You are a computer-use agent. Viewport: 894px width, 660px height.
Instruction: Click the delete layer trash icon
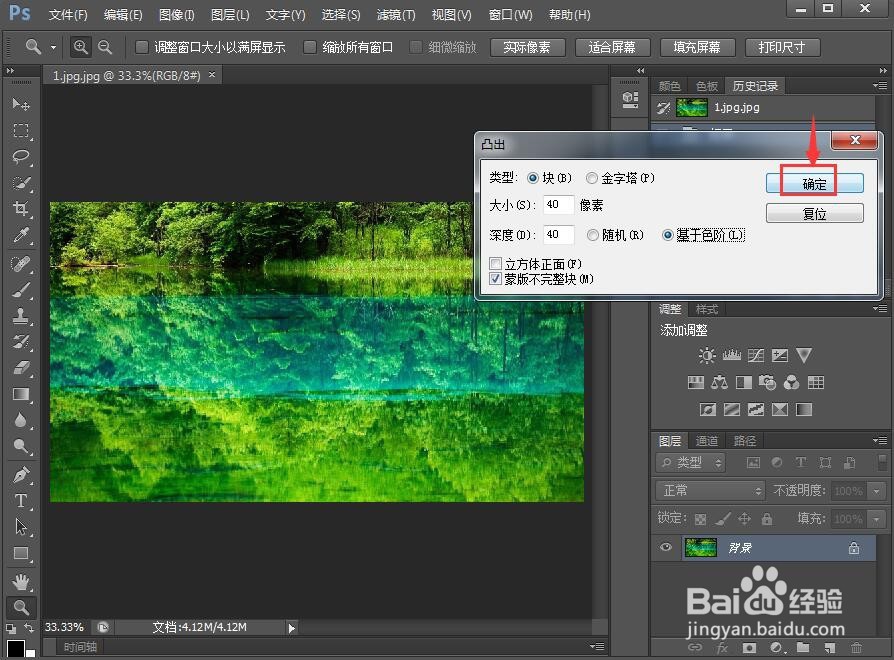[x=856, y=647]
